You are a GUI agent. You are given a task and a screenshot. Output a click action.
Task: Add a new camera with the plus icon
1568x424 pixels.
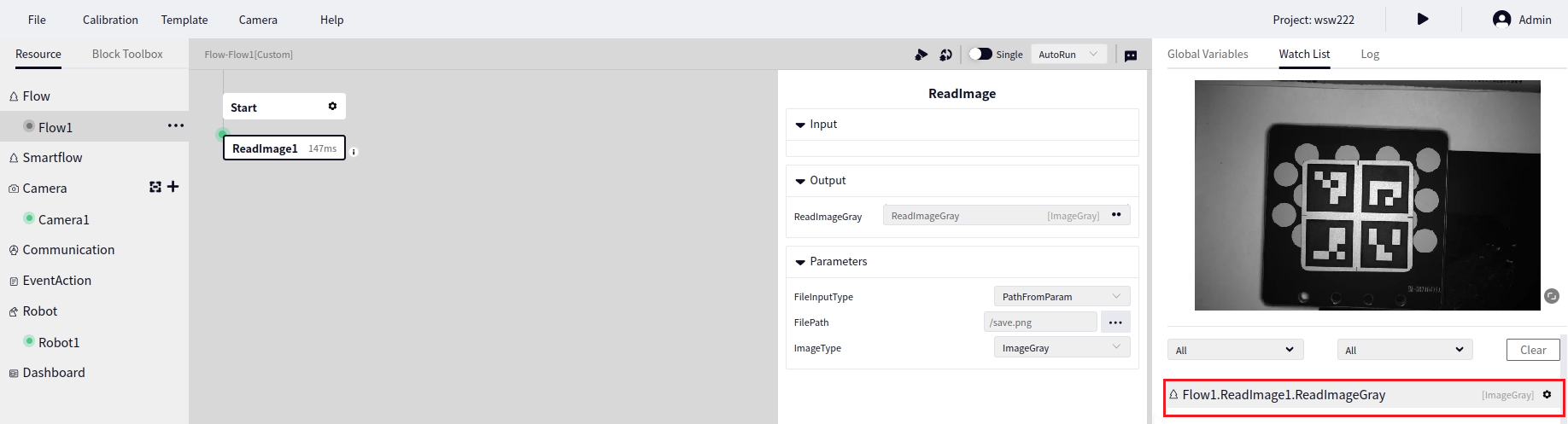[173, 187]
